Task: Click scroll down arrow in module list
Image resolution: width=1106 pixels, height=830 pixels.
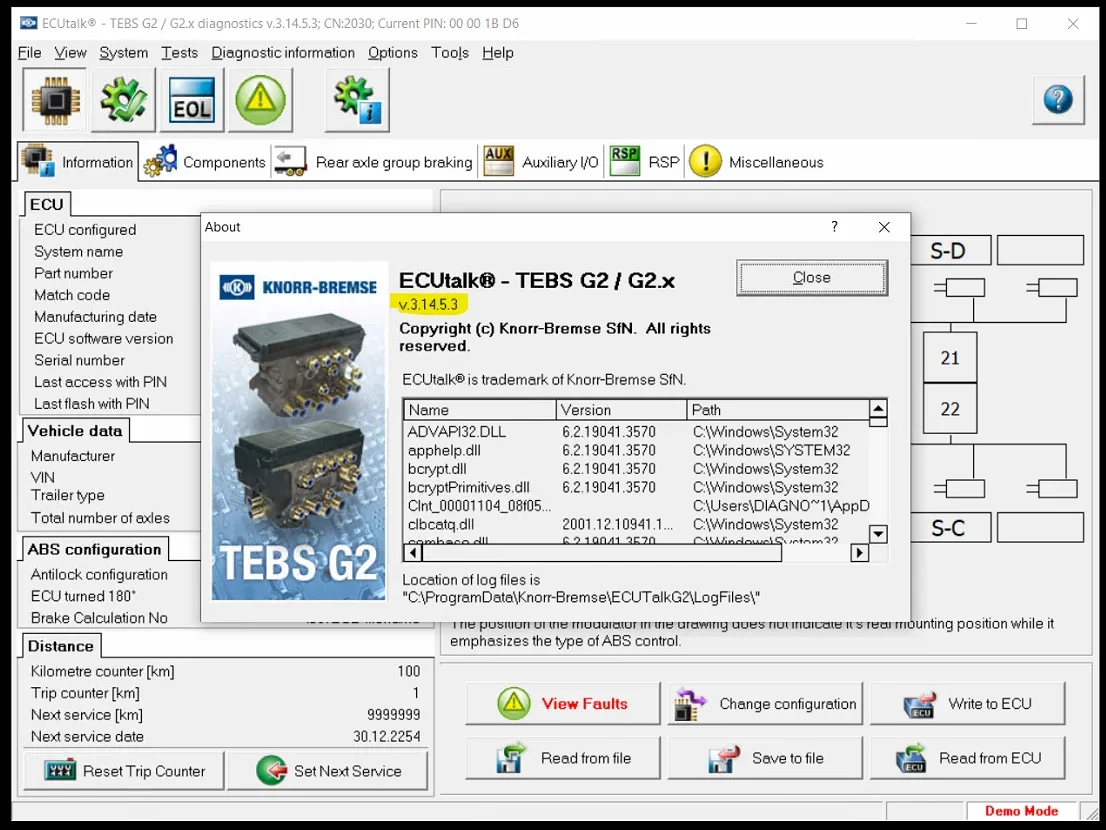Action: (x=878, y=534)
